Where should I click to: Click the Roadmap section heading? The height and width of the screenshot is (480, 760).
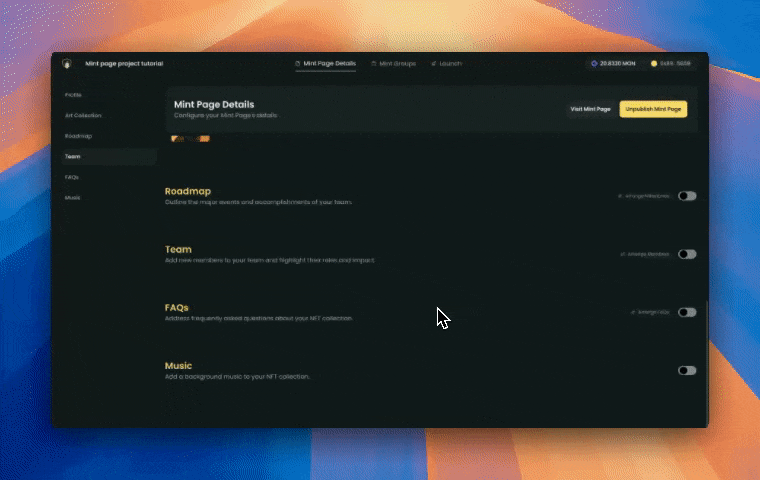pyautogui.click(x=188, y=191)
